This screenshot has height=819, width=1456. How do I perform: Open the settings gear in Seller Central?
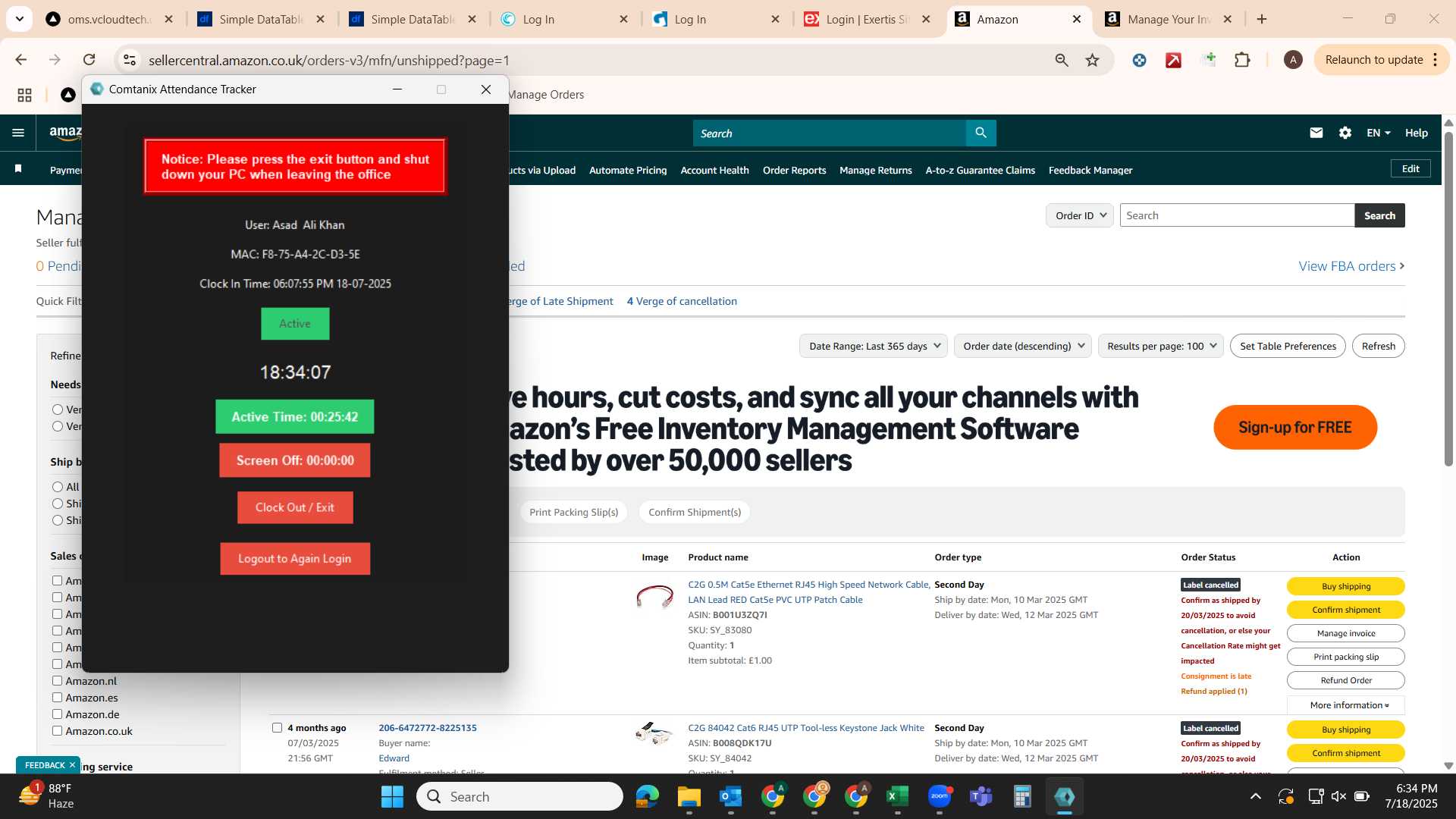coord(1345,133)
